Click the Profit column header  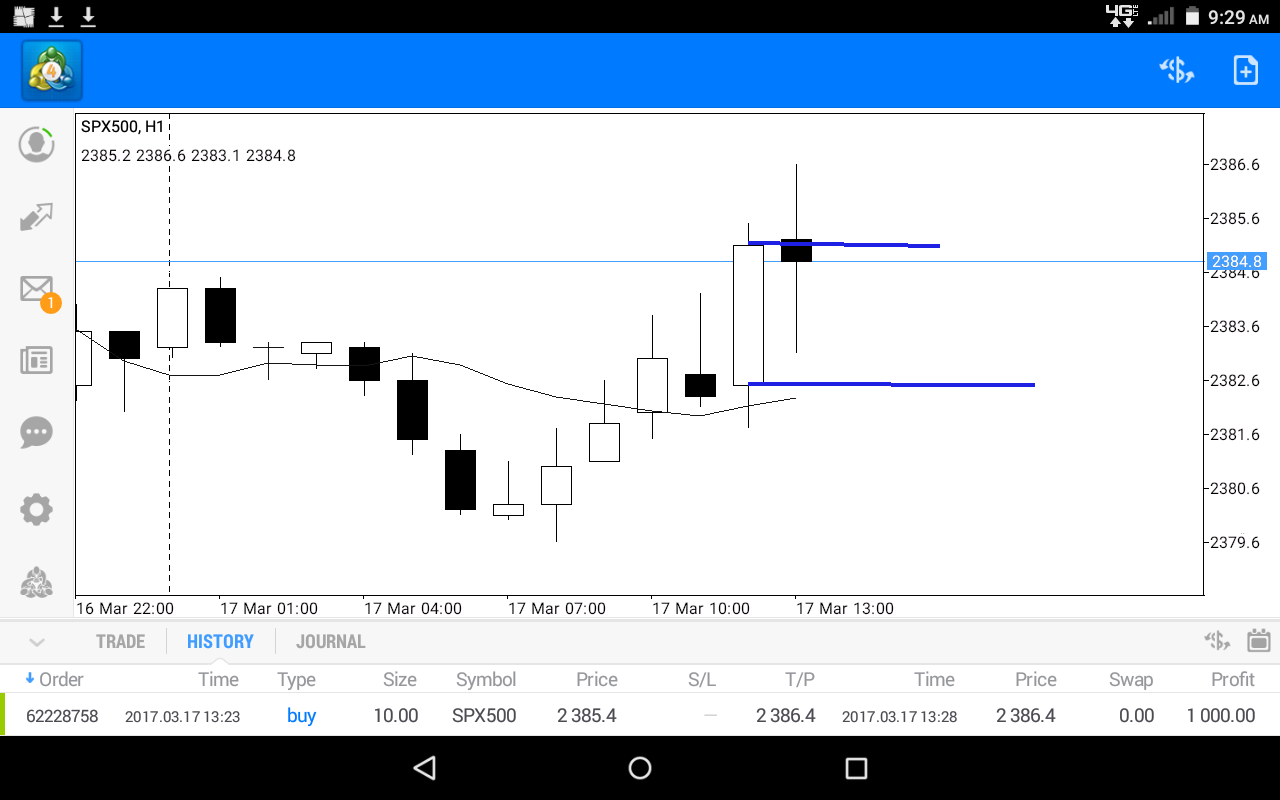pyautogui.click(x=1233, y=680)
